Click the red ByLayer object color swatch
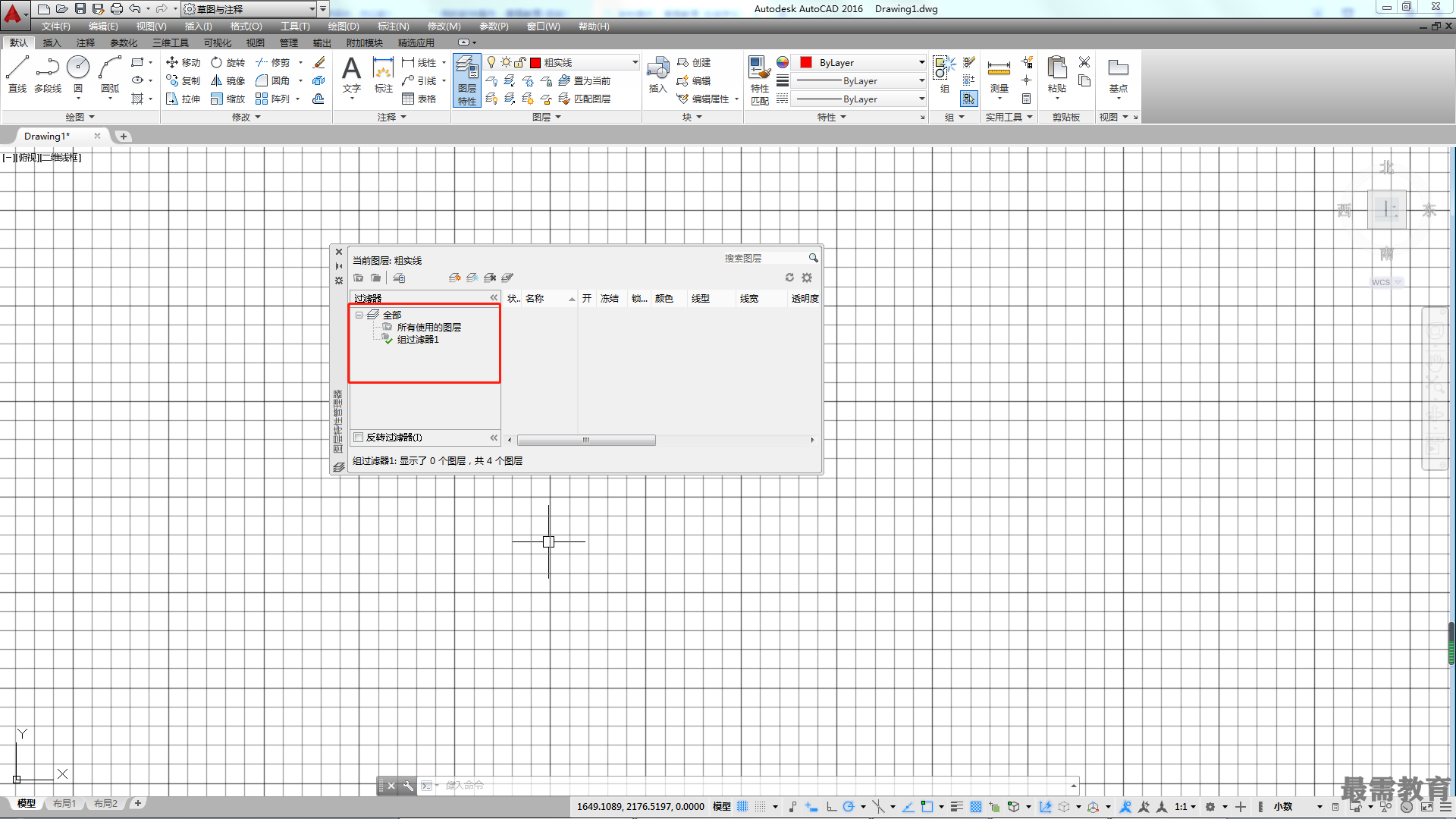Screen dimensions: 1456x819 coord(806,62)
